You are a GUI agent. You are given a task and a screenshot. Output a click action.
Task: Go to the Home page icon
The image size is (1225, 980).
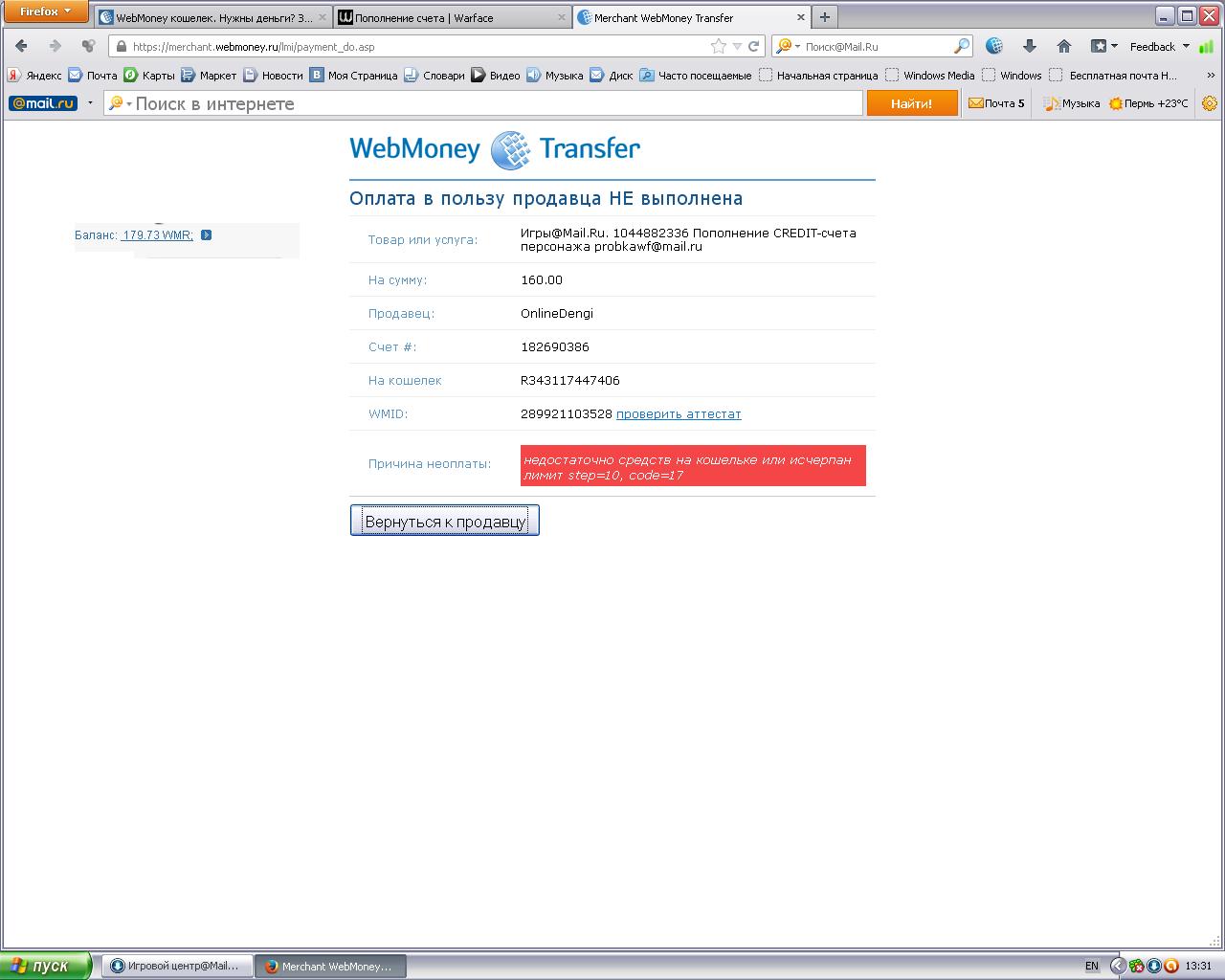click(x=1064, y=46)
